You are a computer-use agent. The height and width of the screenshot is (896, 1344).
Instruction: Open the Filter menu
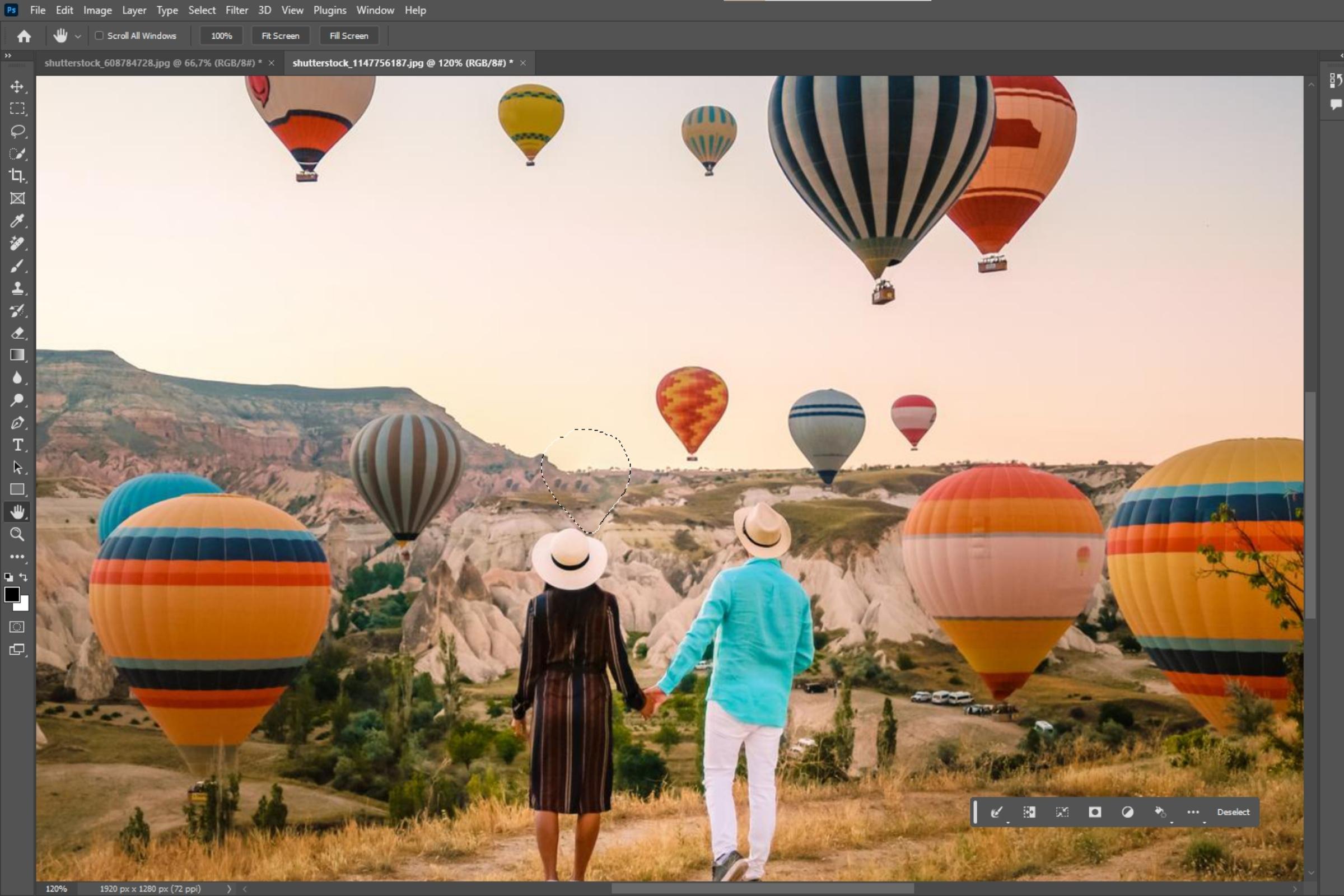pyautogui.click(x=236, y=10)
